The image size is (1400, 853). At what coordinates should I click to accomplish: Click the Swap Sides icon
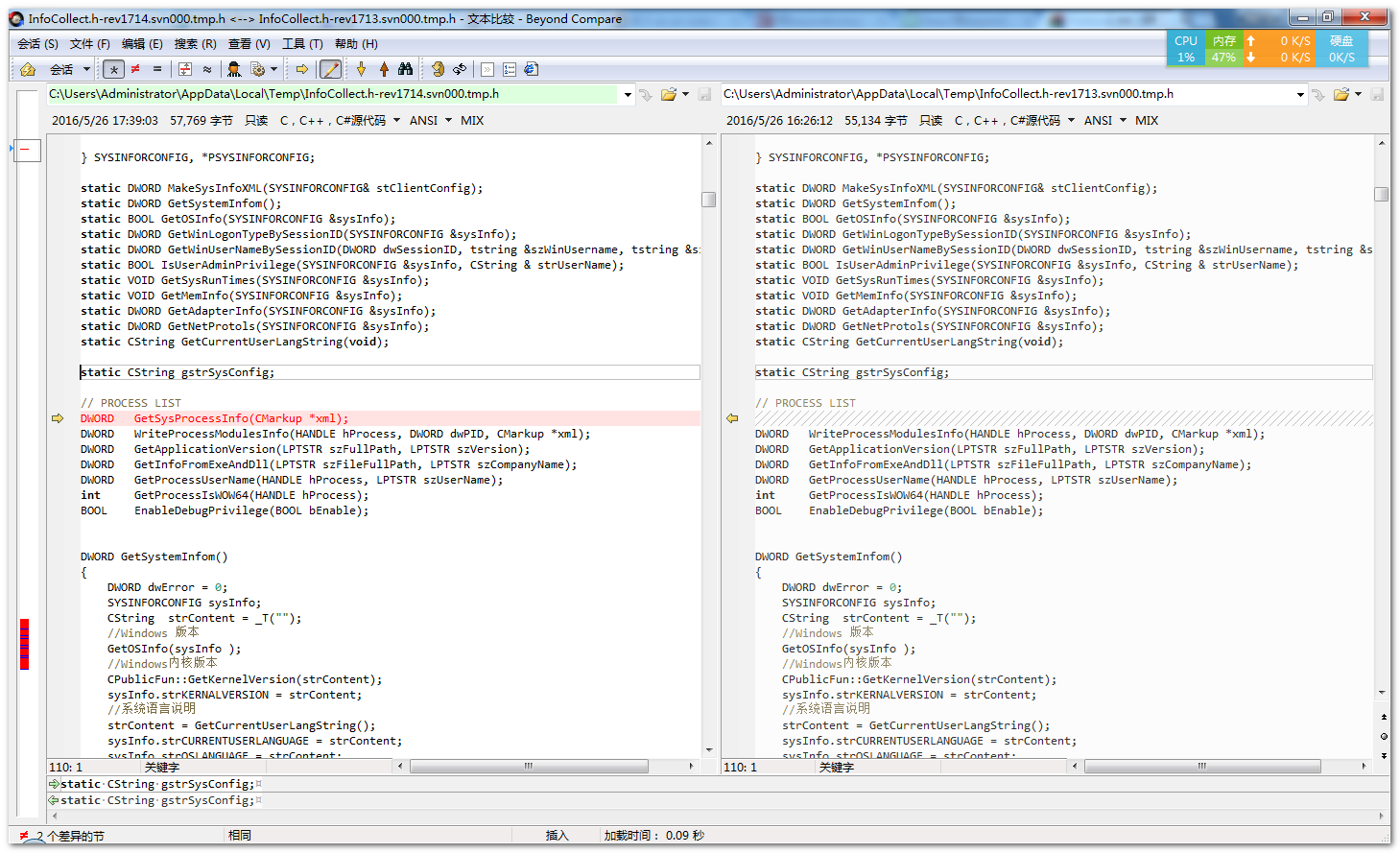(x=438, y=69)
